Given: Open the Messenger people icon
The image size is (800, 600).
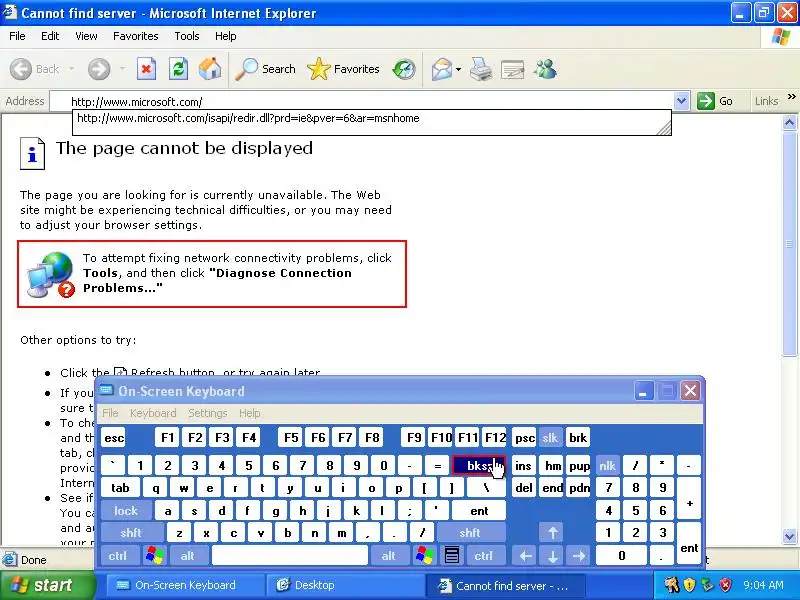Looking at the screenshot, I should click(x=545, y=69).
